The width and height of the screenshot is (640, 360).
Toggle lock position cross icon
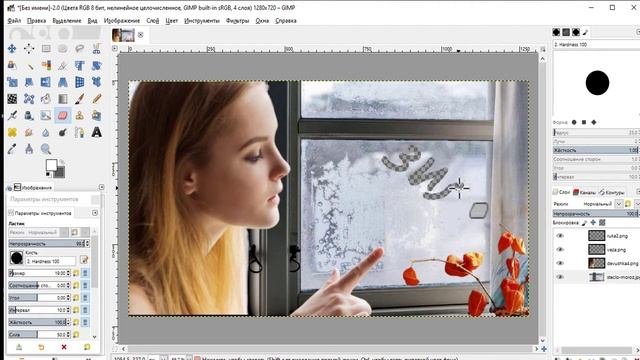593,222
